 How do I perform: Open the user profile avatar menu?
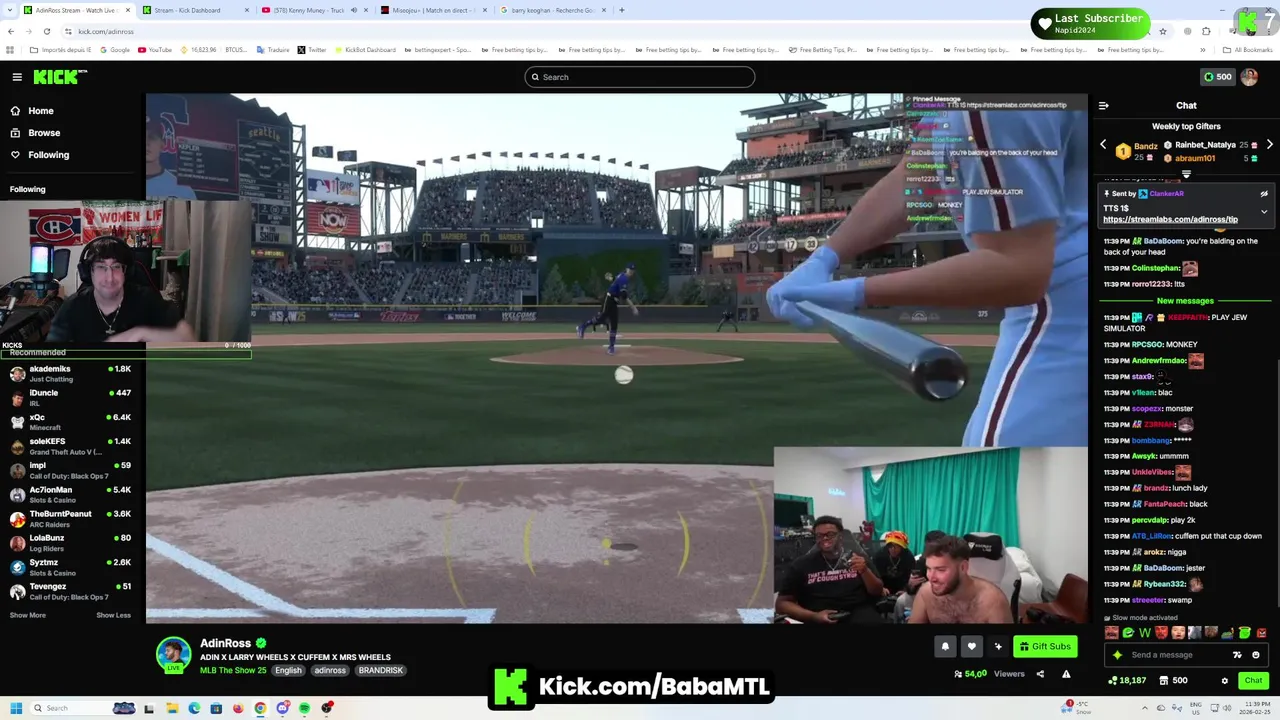1249,77
